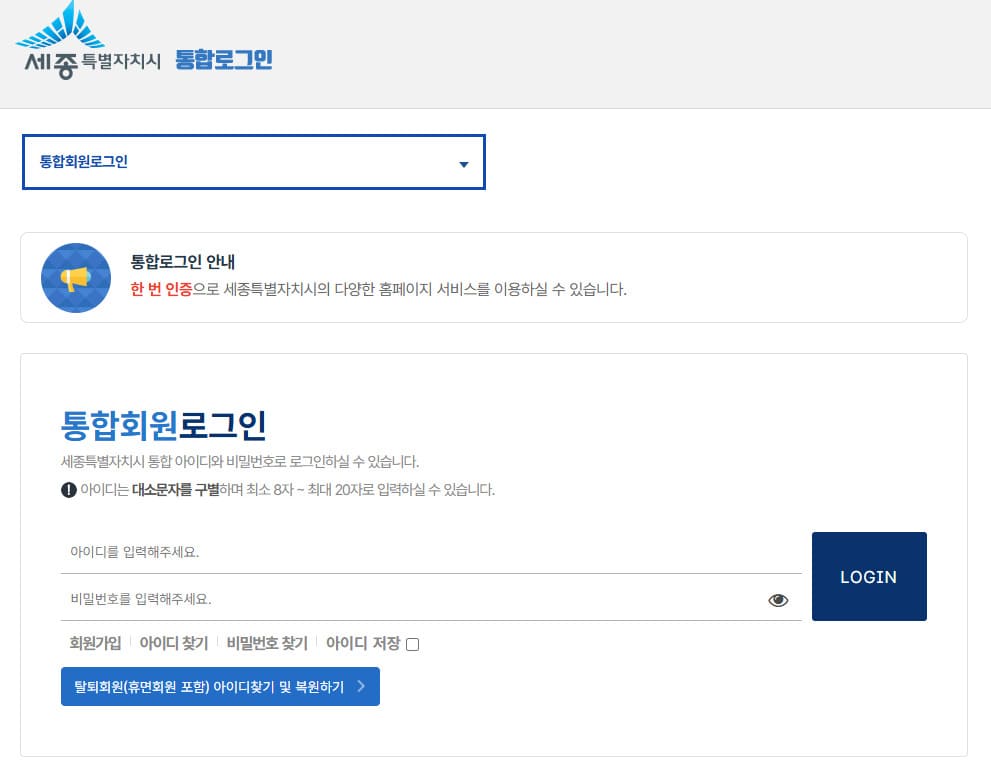Viewport: 991px width, 767px height.
Task: Enable the 아이디 저장 checkbox
Action: coord(412,645)
